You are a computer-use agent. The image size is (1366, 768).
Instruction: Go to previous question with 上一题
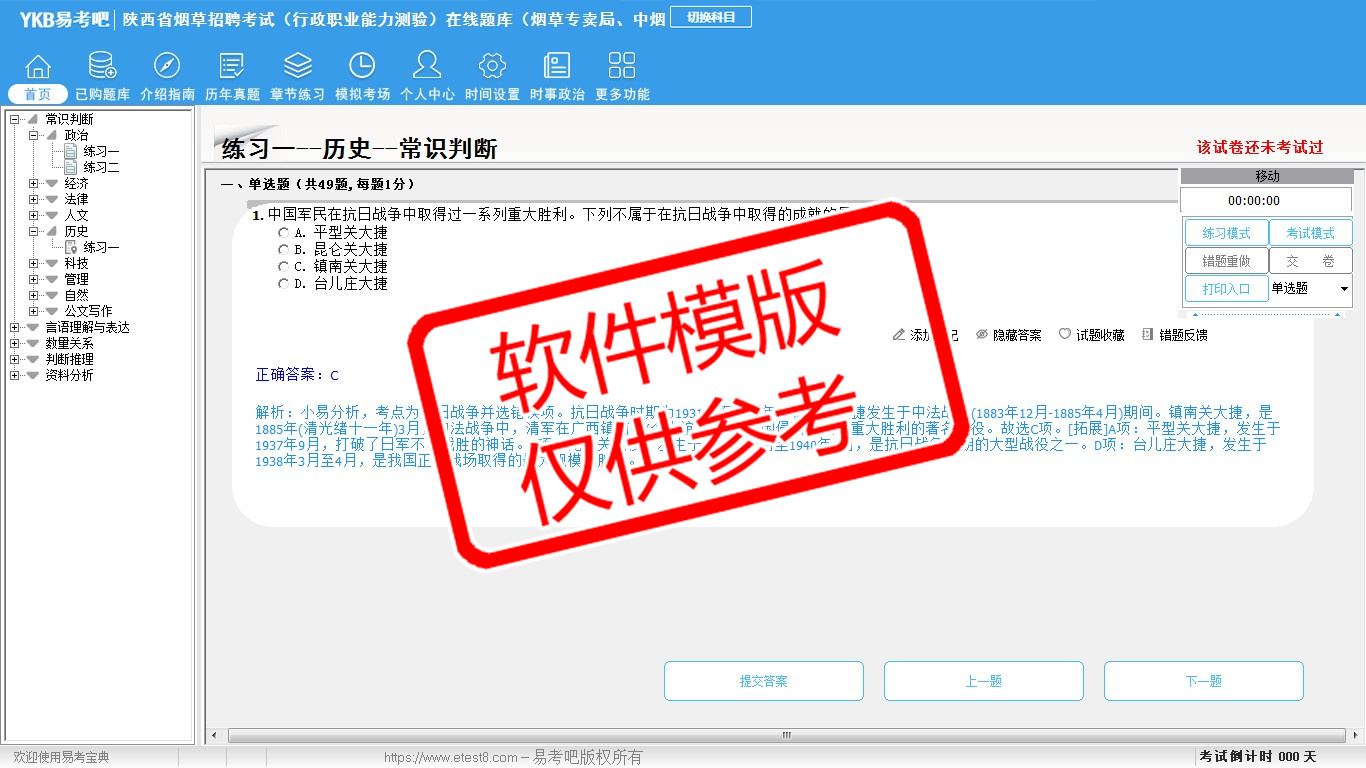[x=984, y=681]
